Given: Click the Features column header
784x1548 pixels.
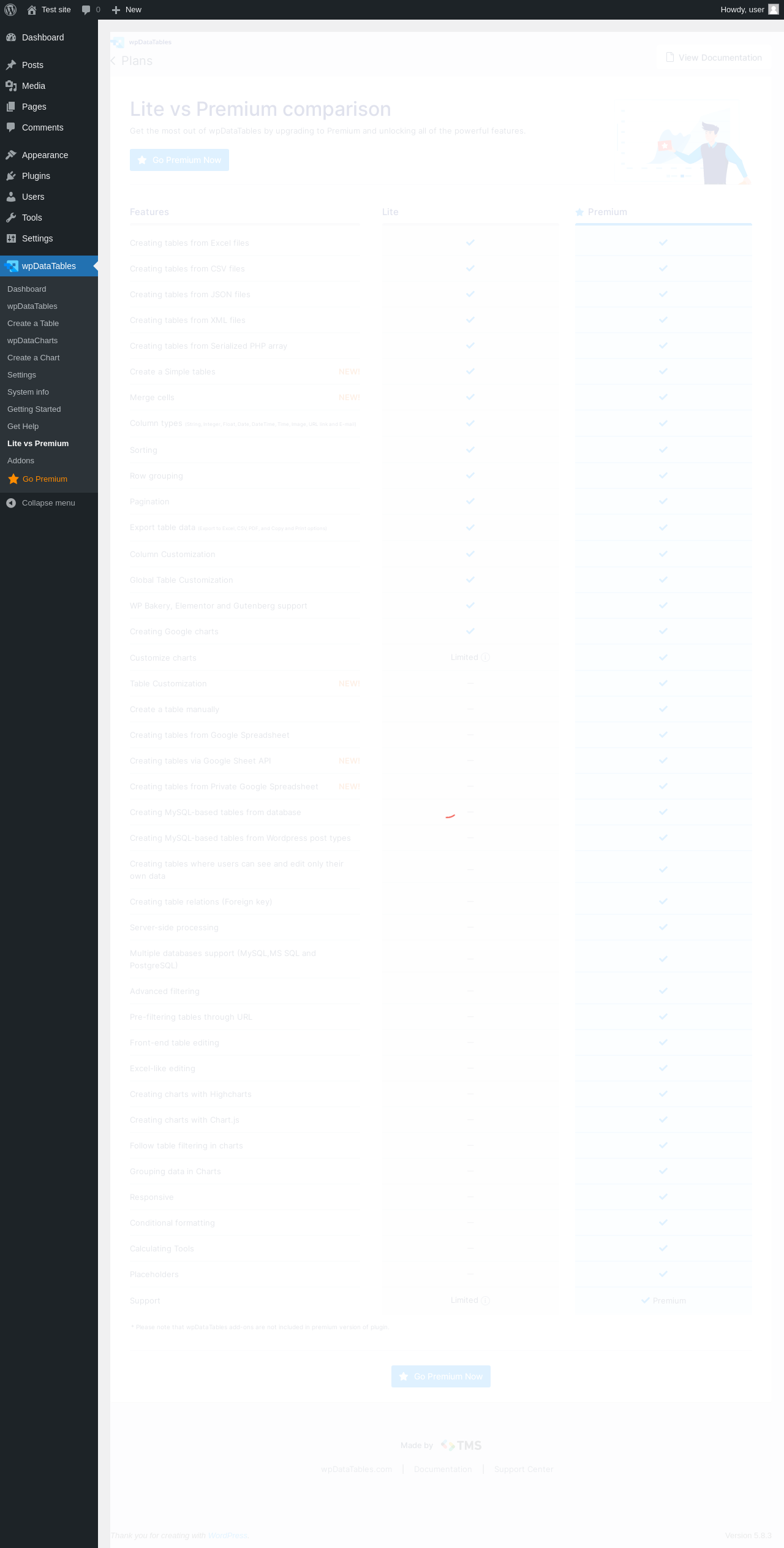Looking at the screenshot, I should pos(149,212).
